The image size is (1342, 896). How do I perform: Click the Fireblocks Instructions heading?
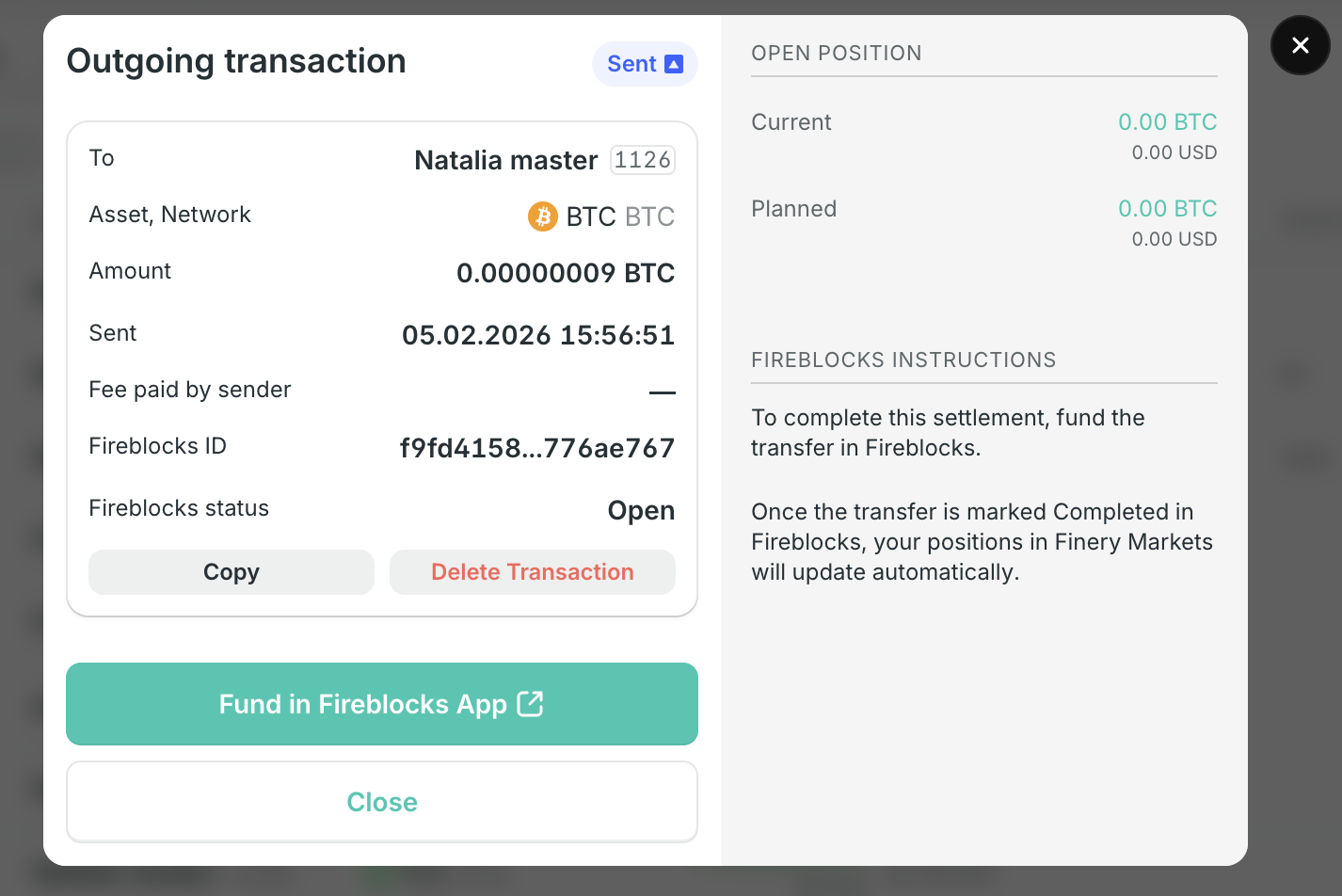903,360
